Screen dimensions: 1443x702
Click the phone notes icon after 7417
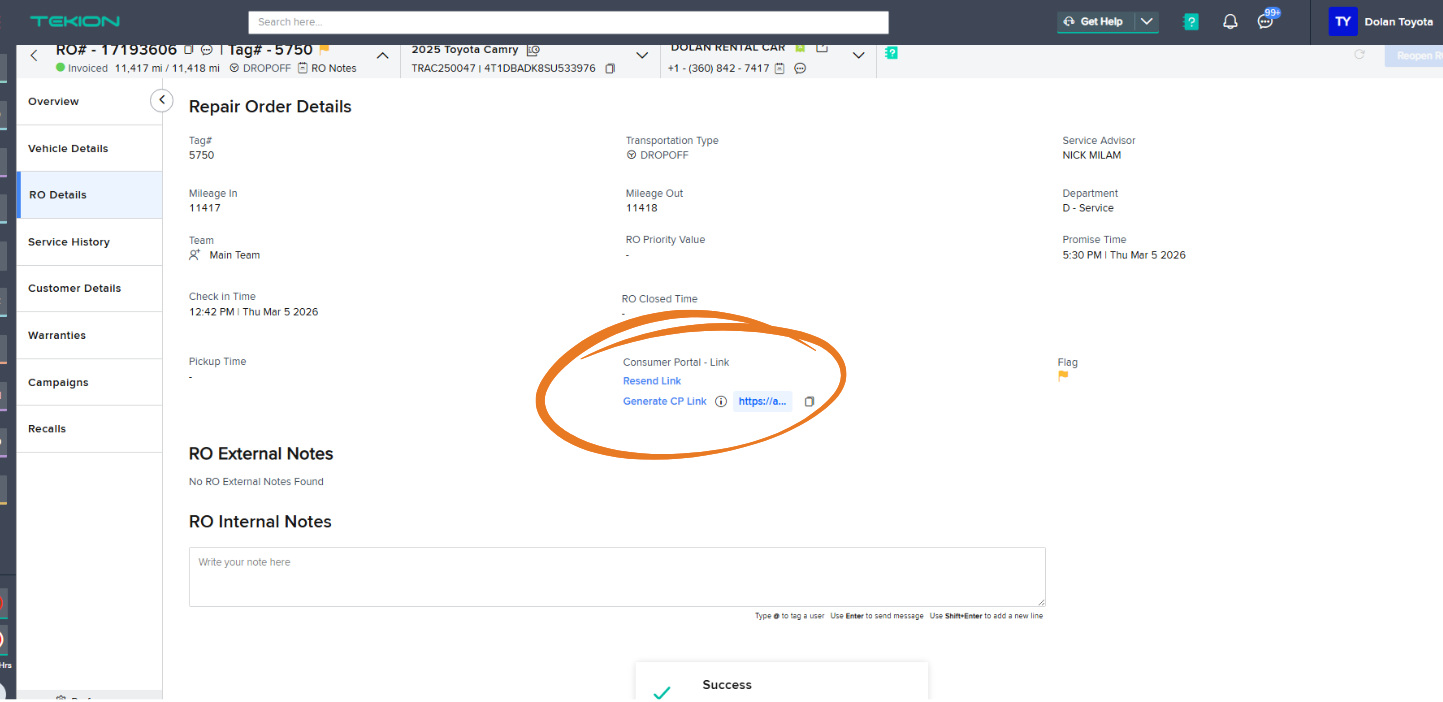tap(780, 68)
